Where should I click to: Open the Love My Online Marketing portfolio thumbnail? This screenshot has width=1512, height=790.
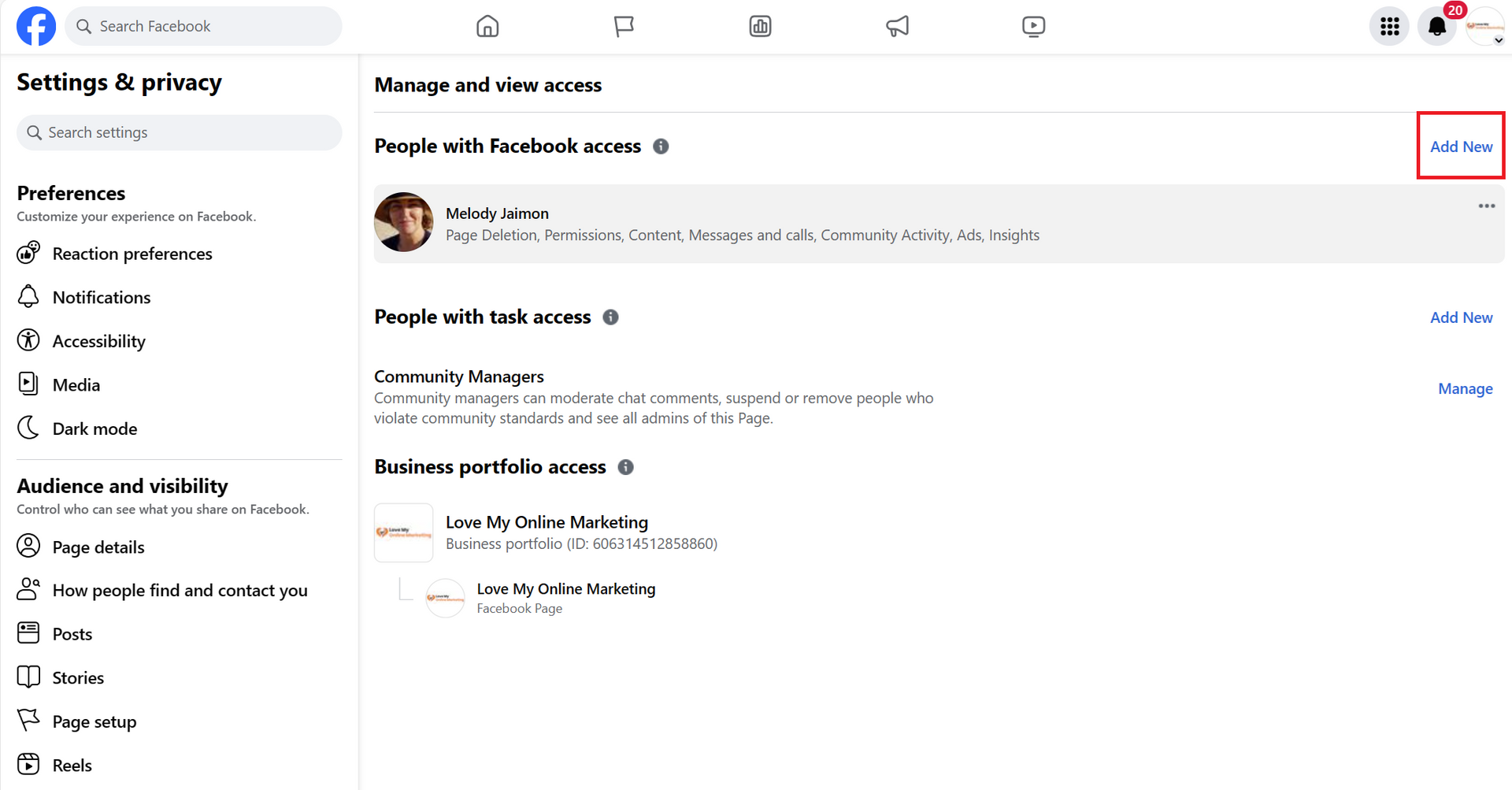point(403,532)
